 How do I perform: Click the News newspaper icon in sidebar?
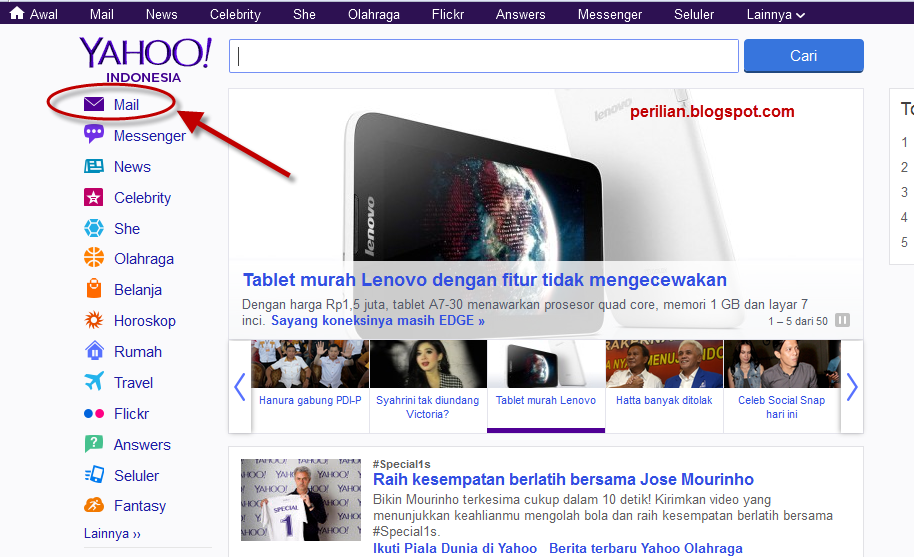point(94,167)
